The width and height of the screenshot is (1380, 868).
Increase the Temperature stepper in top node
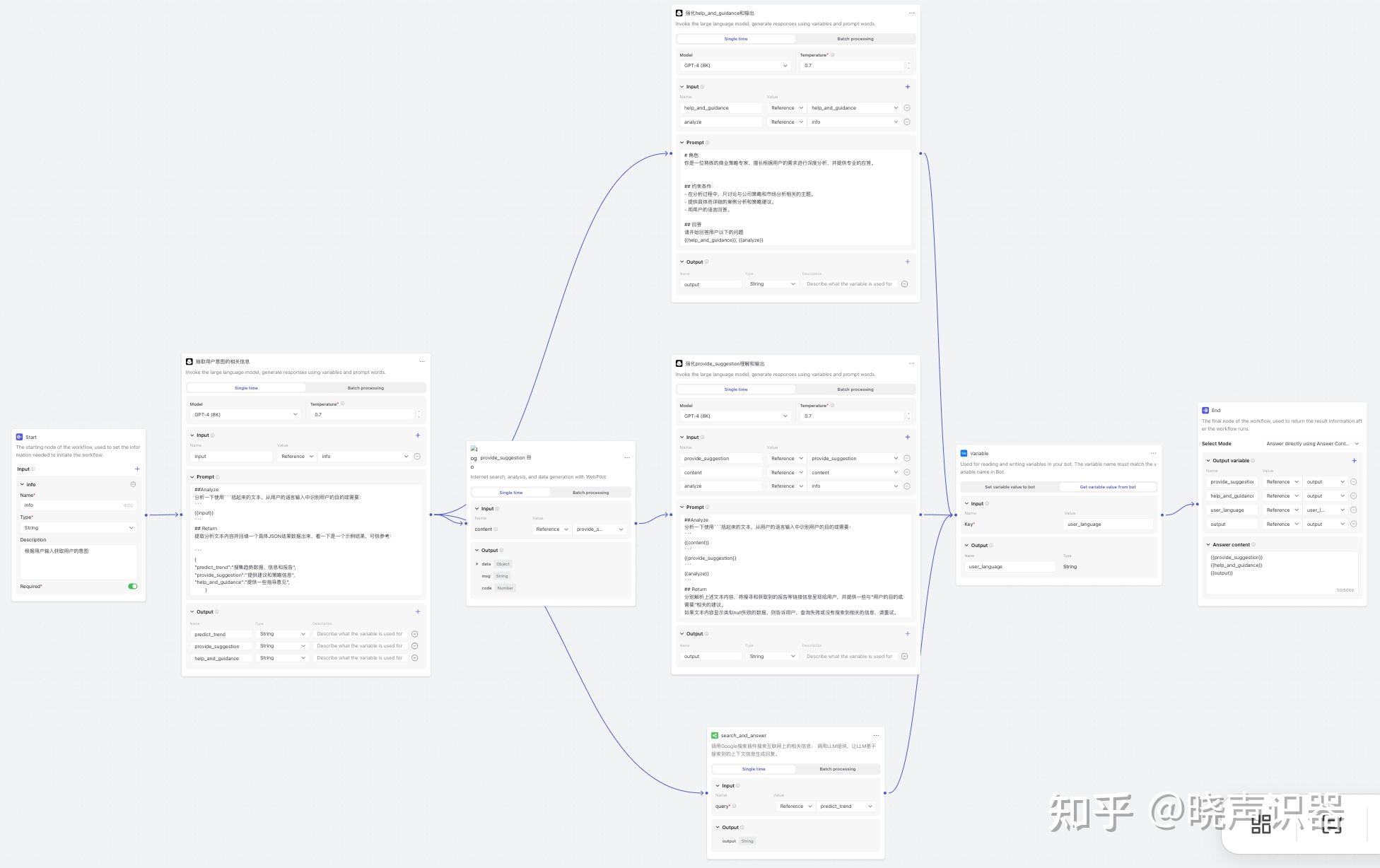point(908,63)
